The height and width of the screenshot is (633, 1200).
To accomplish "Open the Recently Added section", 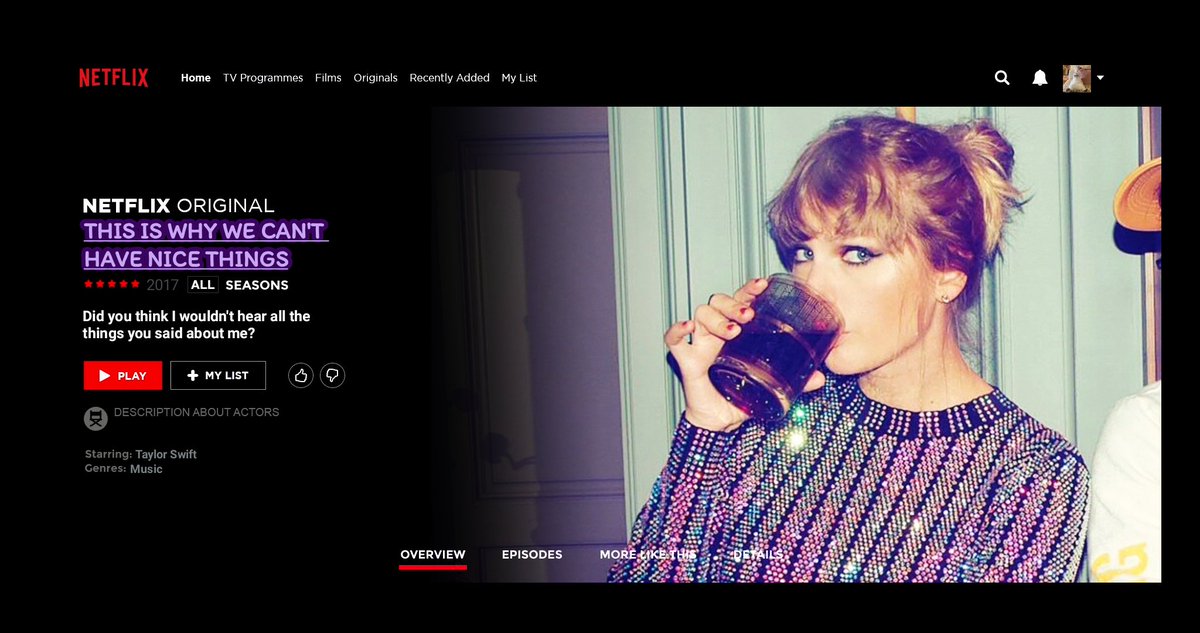I will [449, 78].
